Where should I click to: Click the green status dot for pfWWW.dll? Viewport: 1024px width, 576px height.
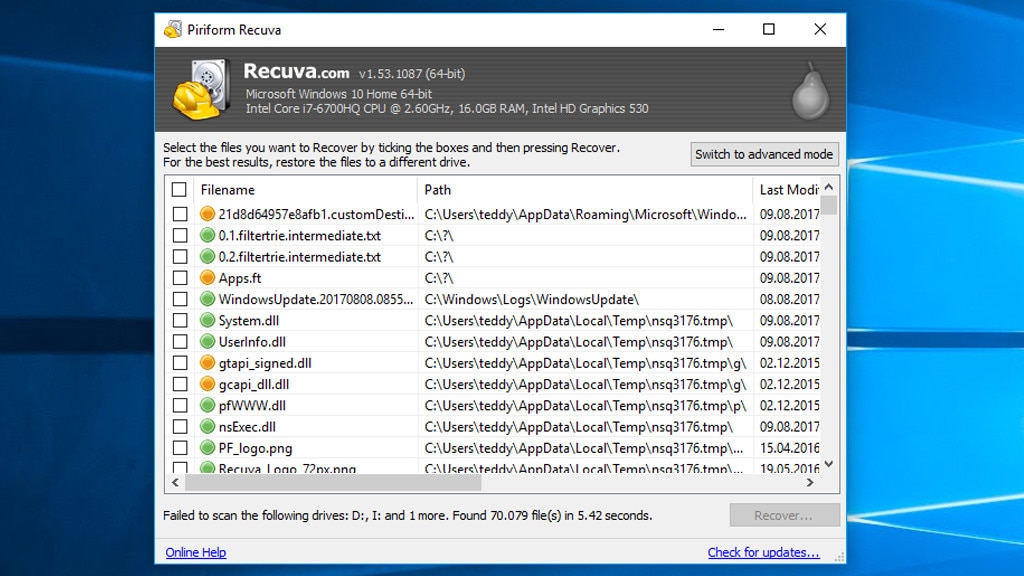207,405
